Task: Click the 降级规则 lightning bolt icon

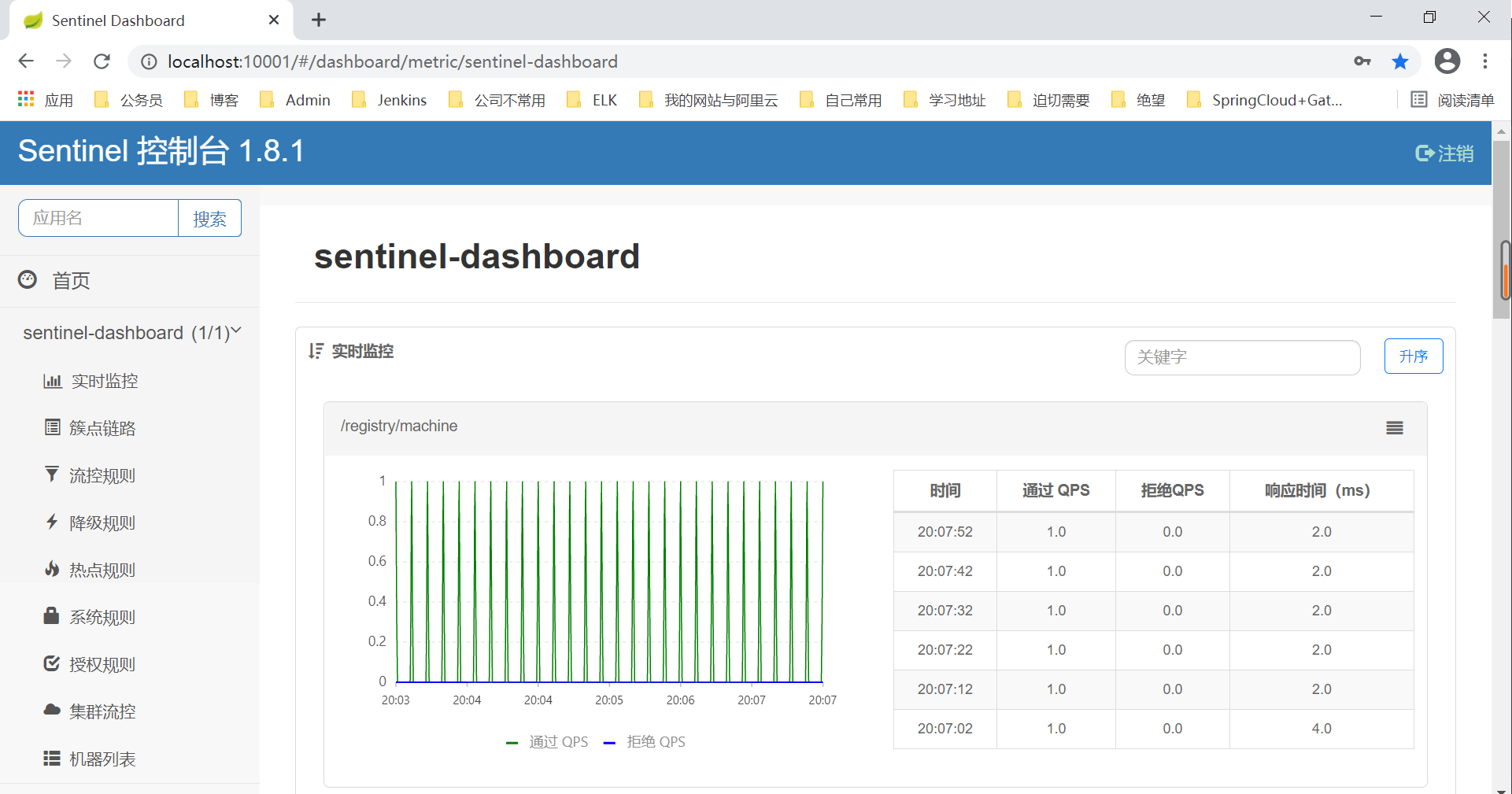Action: (52, 521)
